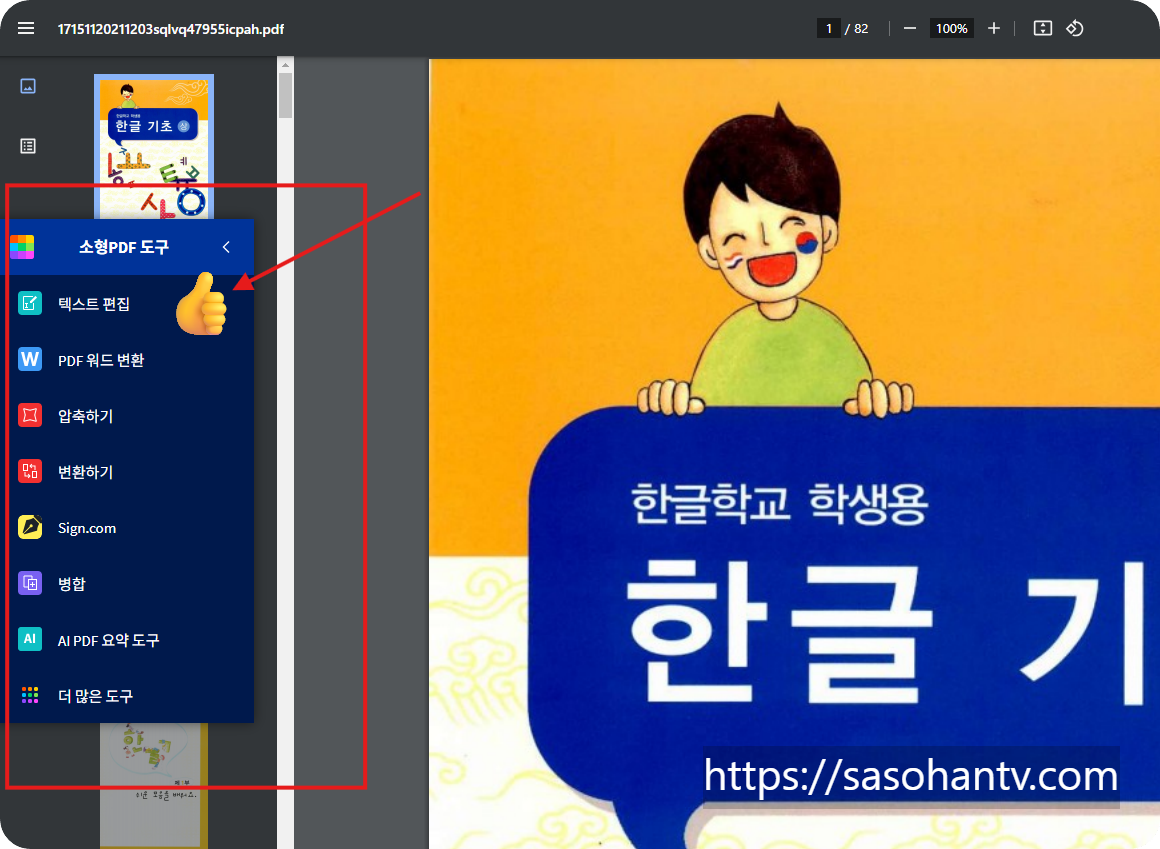
Task: Click the total pages 82 text
Action: point(861,28)
